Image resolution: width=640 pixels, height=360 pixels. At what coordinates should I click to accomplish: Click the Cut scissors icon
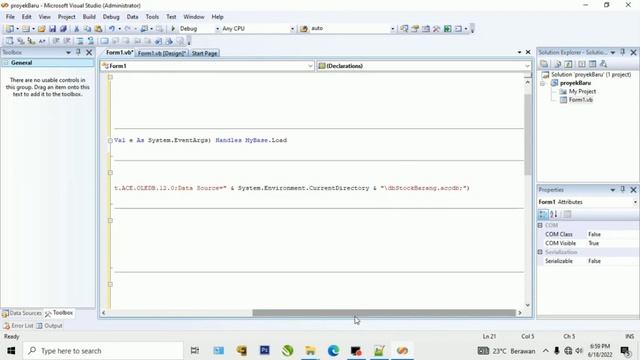pos(76,29)
